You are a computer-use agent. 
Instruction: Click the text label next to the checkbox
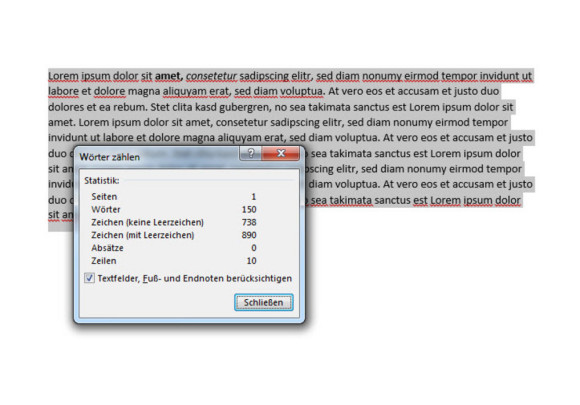coord(195,278)
